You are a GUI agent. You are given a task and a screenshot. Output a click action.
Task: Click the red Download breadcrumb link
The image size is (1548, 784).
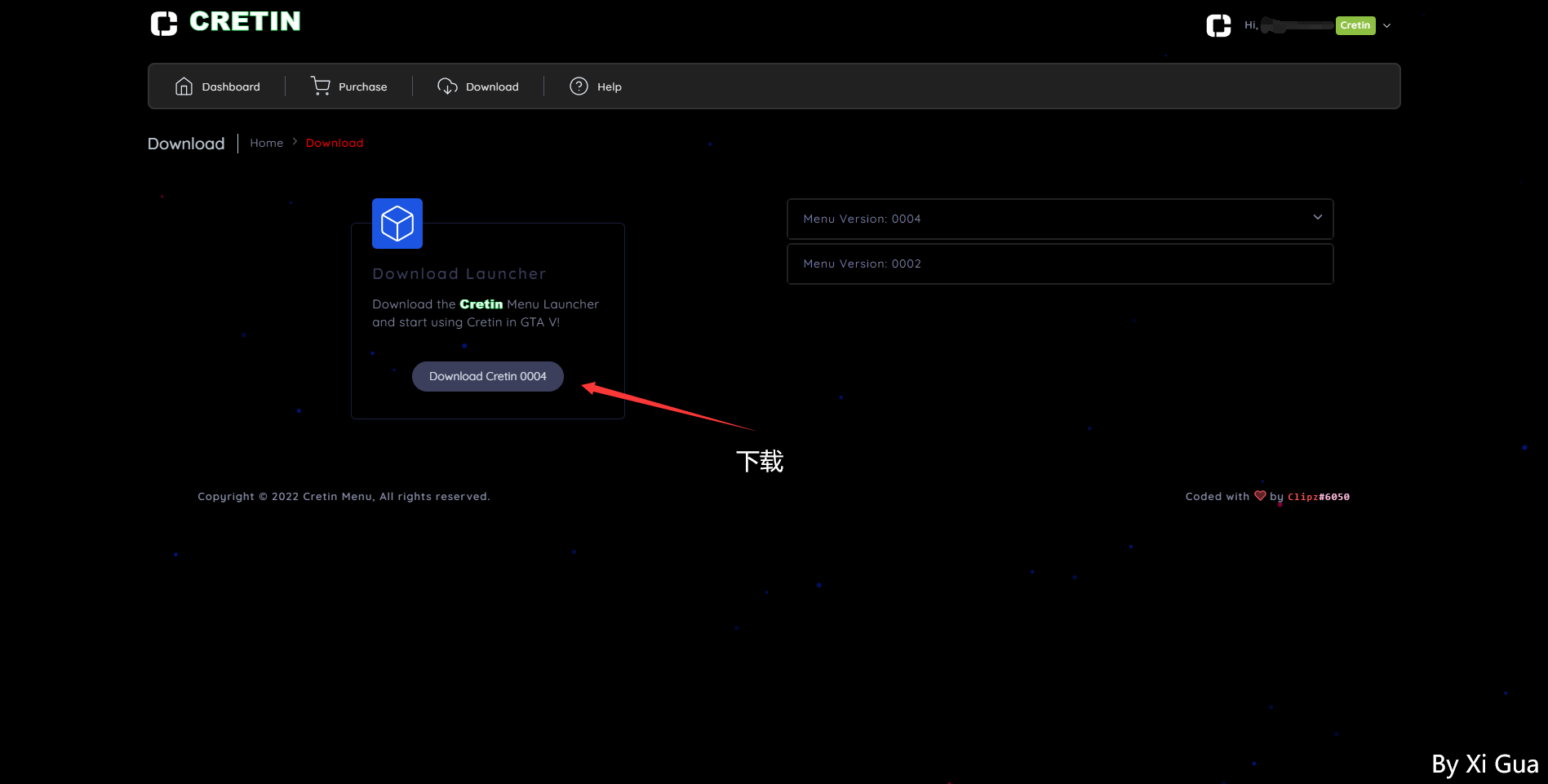pyautogui.click(x=335, y=143)
